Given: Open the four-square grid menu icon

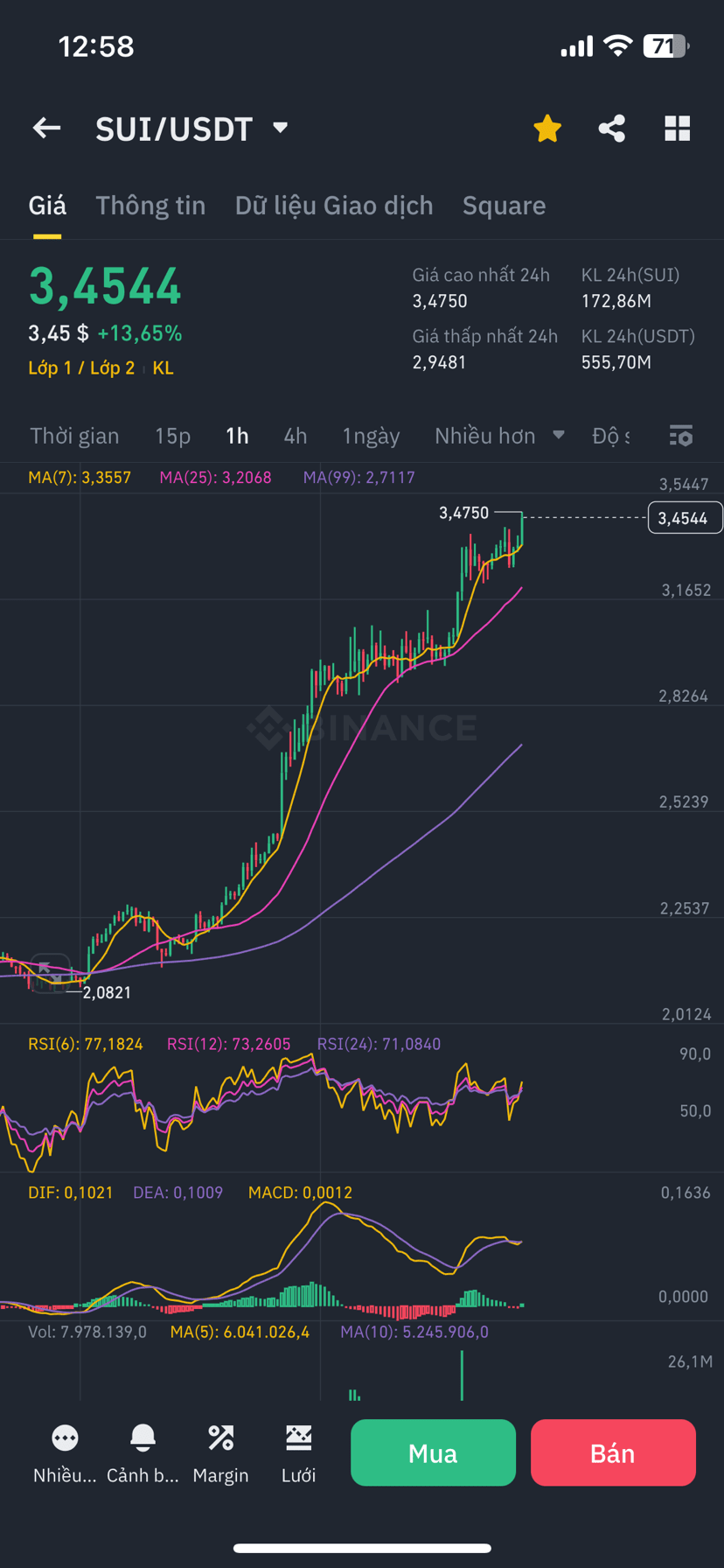Looking at the screenshot, I should [x=678, y=129].
